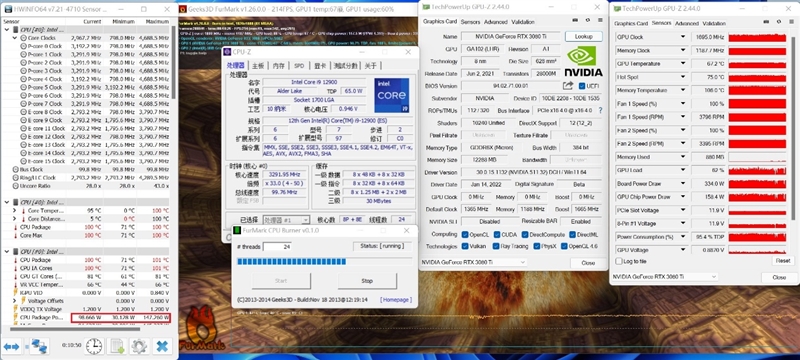
Task: Click HWiNFO log file with green plus icon
Action: 118,346
